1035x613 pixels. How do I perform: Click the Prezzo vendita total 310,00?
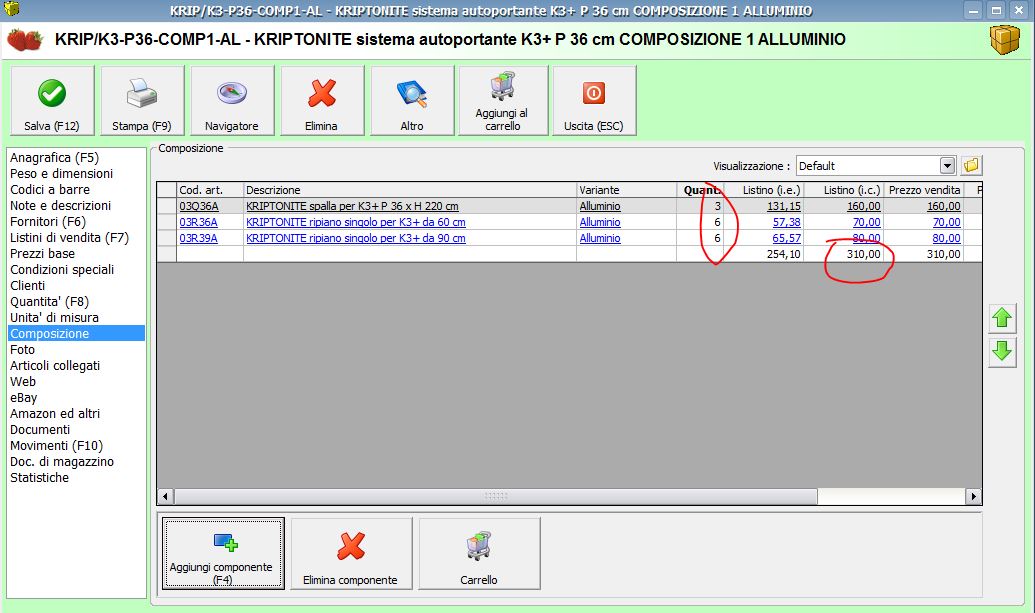coord(943,254)
